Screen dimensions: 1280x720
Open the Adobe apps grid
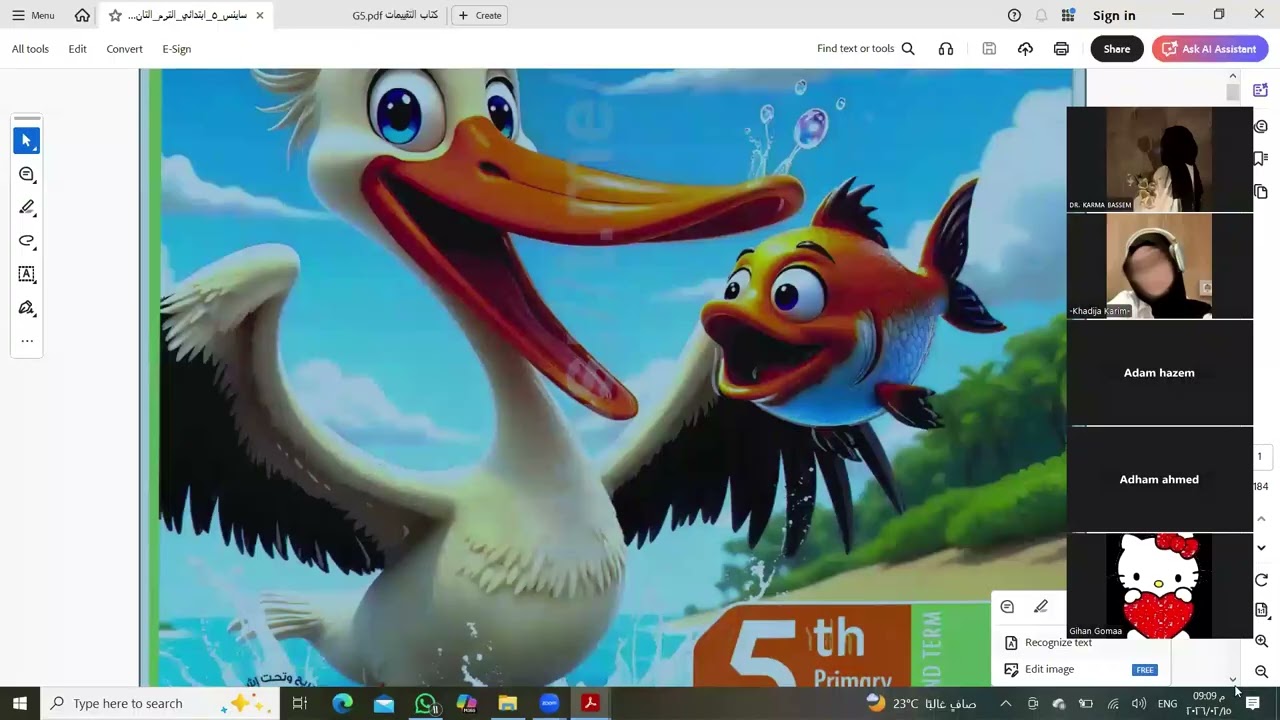[x=1068, y=15]
